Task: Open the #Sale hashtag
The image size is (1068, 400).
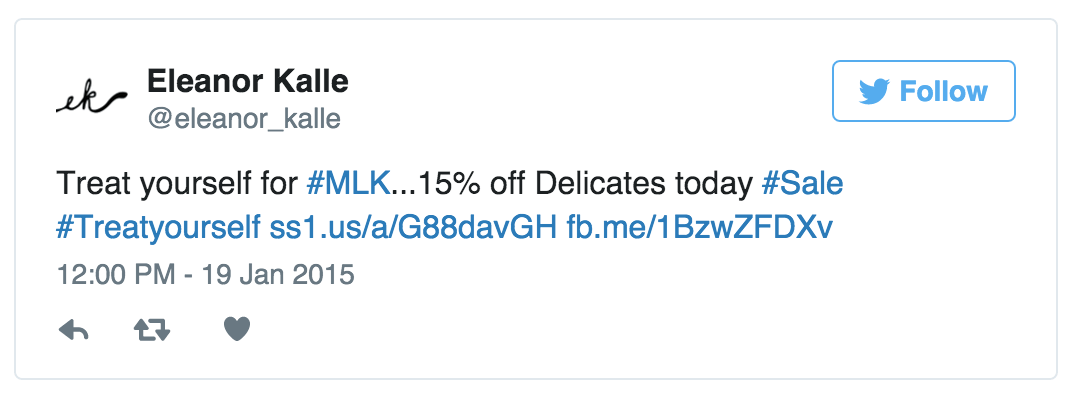Action: (802, 185)
